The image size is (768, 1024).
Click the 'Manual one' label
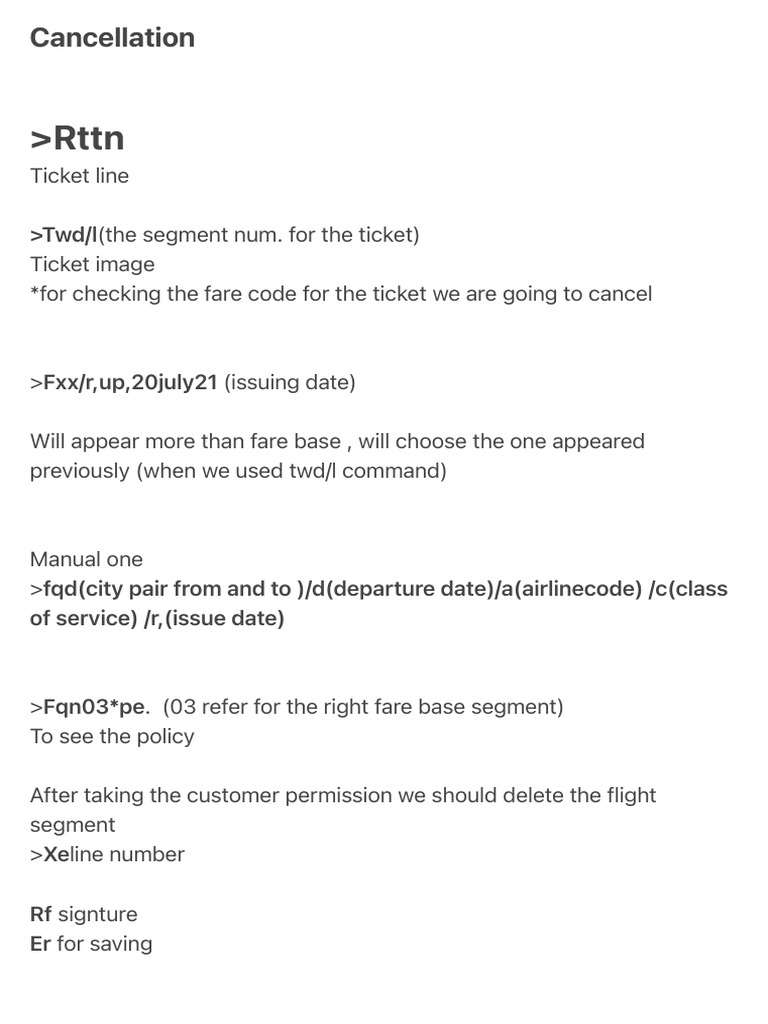(x=86, y=559)
